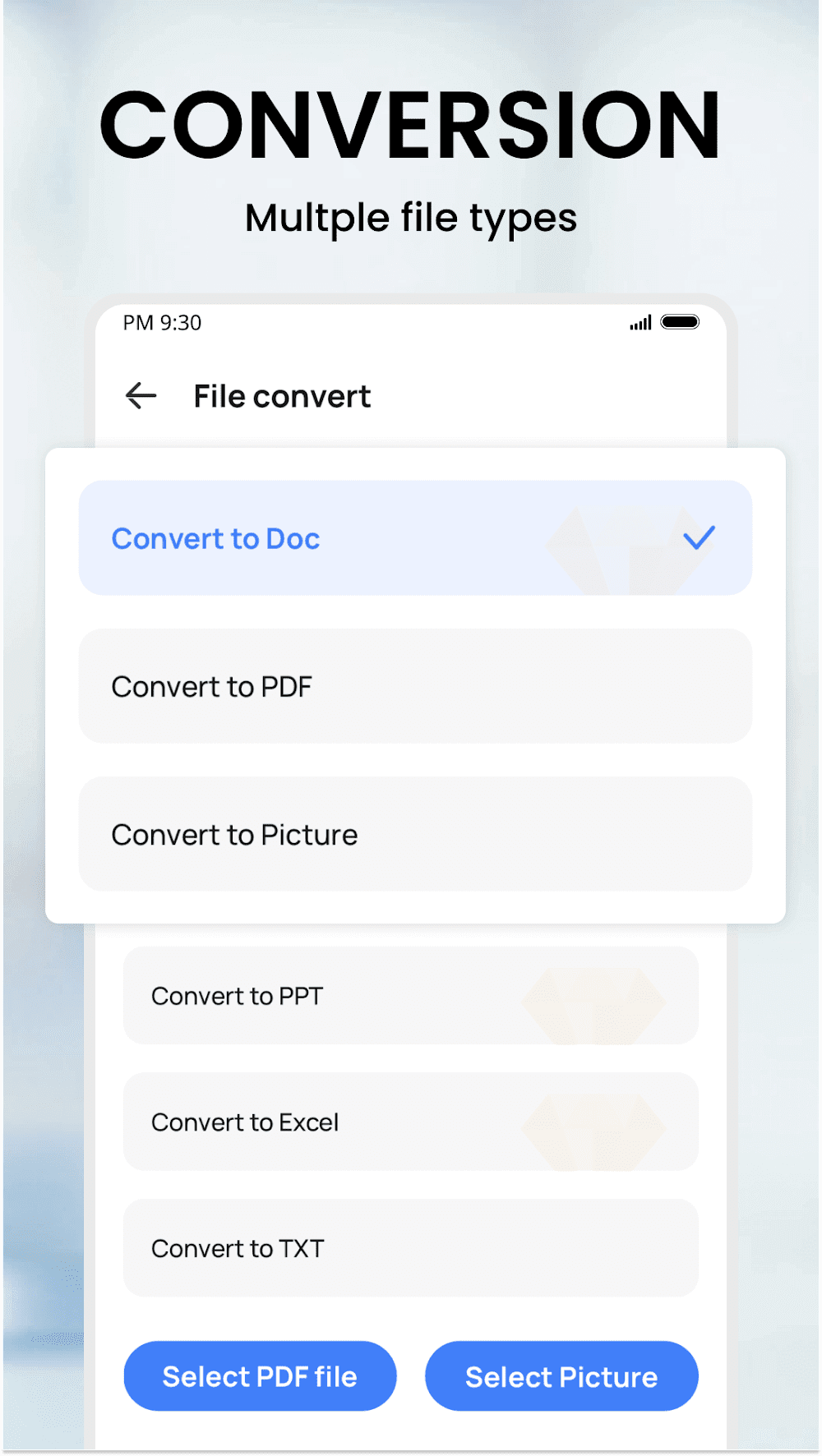This screenshot has height=1456, width=822.
Task: Select the Convert to TXT option
Action: [238, 1249]
